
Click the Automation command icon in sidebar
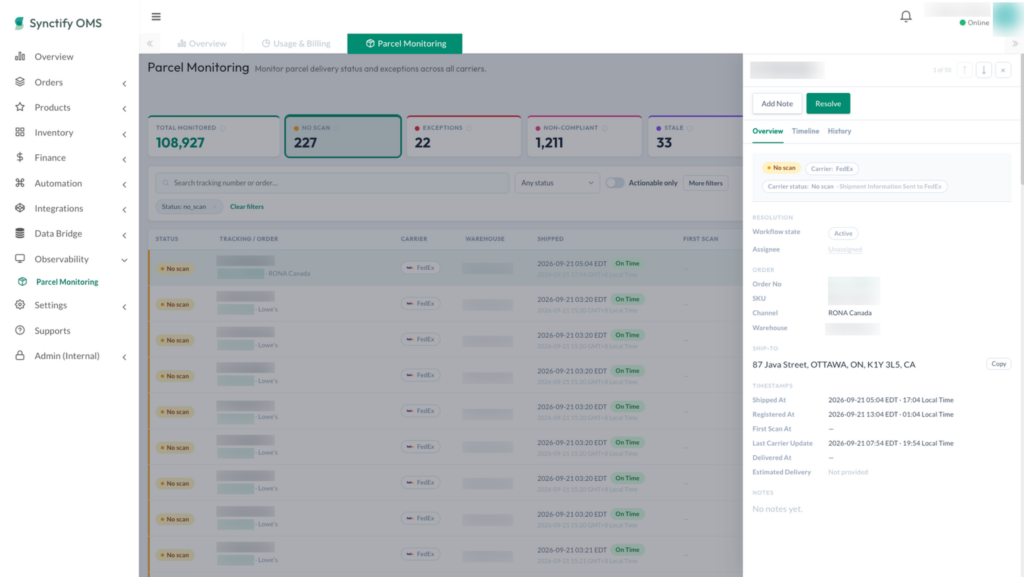click(x=20, y=183)
